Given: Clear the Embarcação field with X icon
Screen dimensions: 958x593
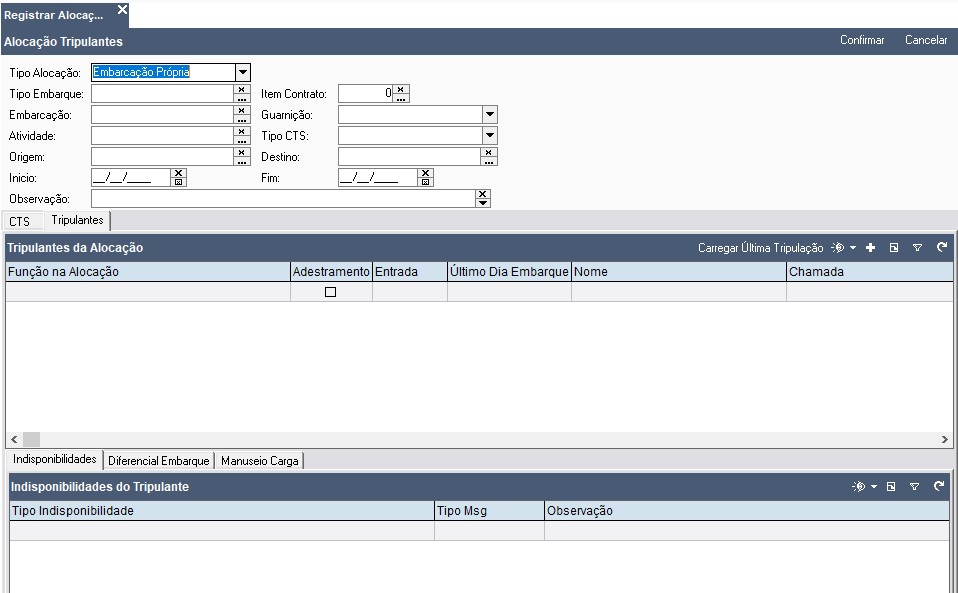Looking at the screenshot, I should (x=242, y=110).
